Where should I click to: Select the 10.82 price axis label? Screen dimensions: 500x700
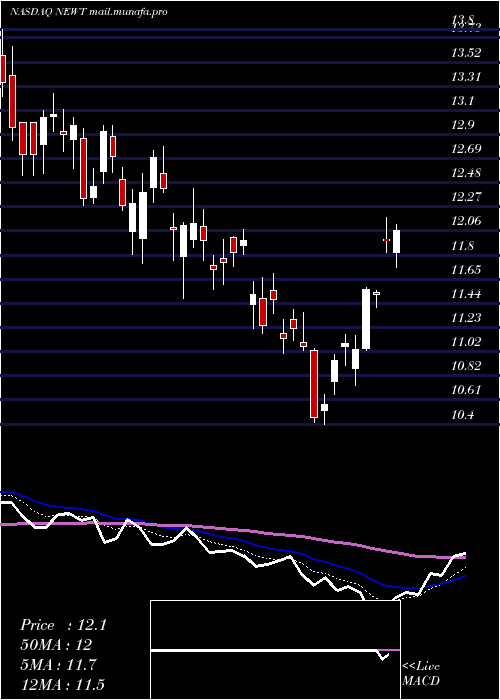pos(466,366)
